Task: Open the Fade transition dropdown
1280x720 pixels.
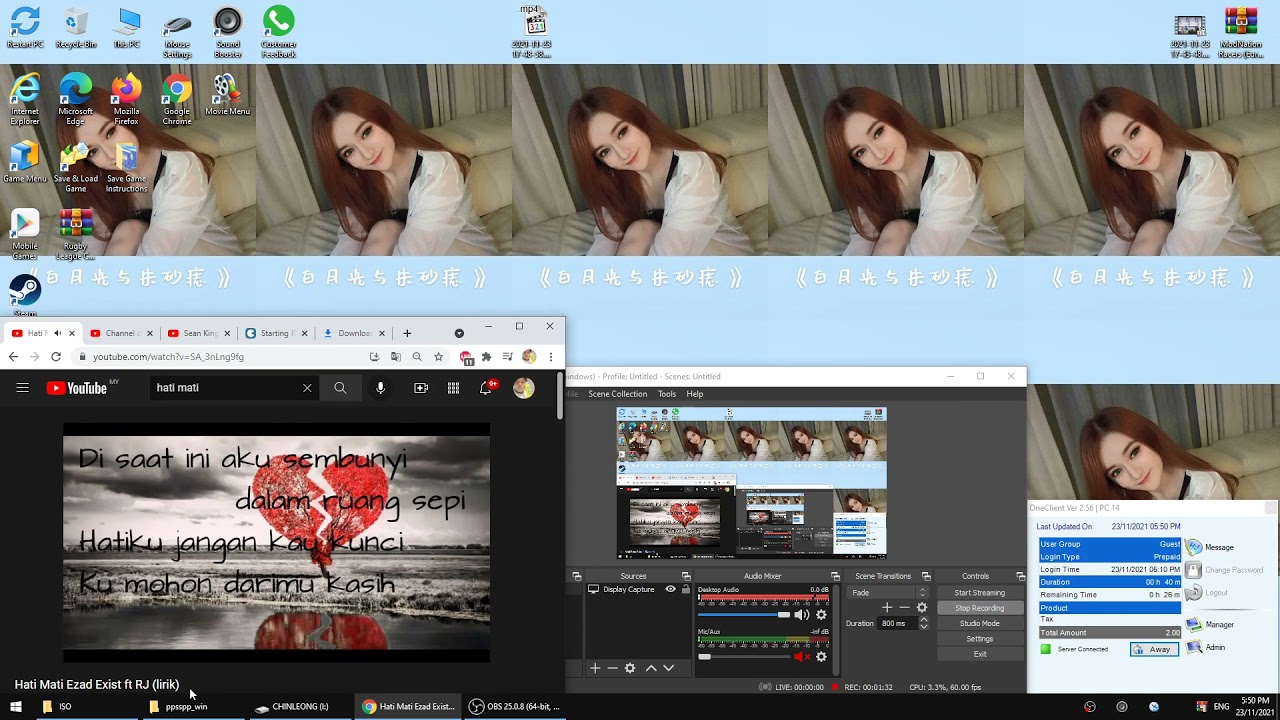Action: coord(889,592)
